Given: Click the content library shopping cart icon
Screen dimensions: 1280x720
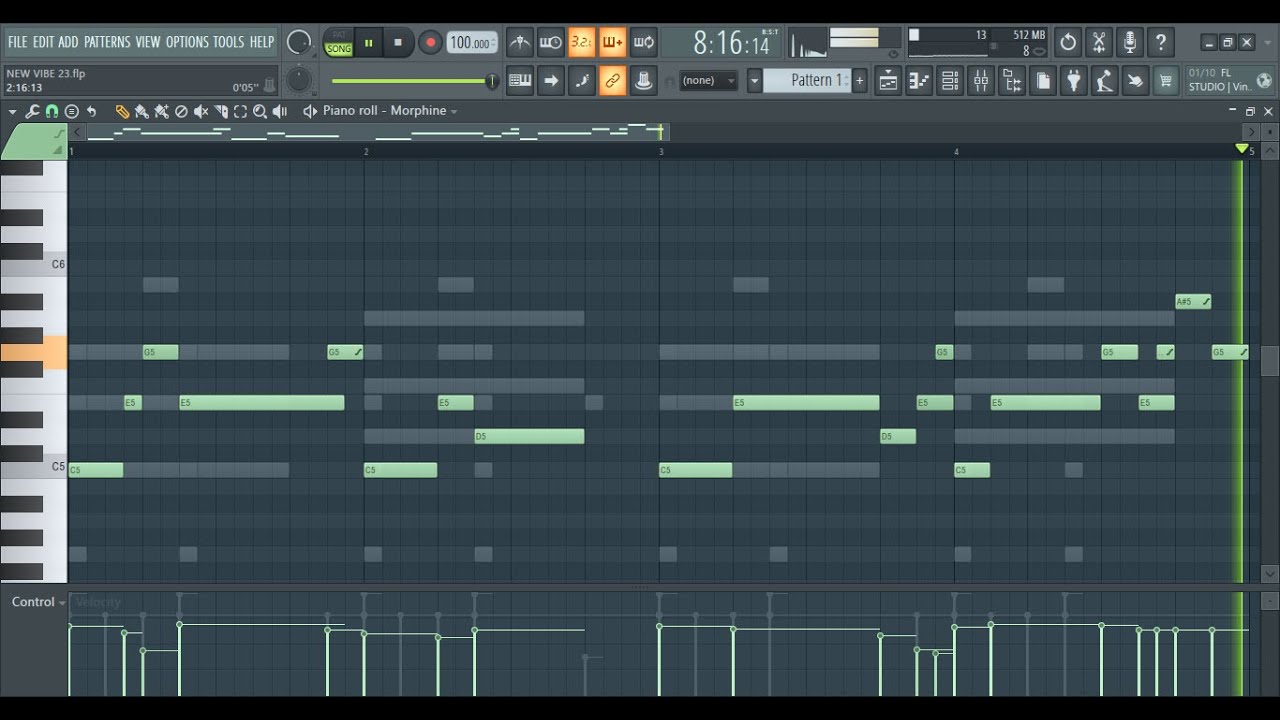Looking at the screenshot, I should coord(1166,81).
